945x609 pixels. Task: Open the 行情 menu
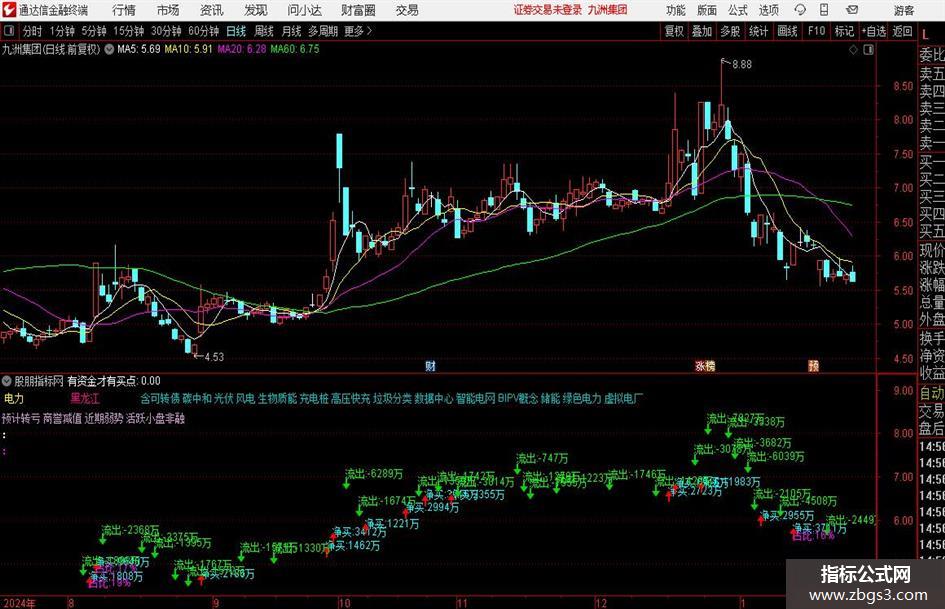coord(124,10)
